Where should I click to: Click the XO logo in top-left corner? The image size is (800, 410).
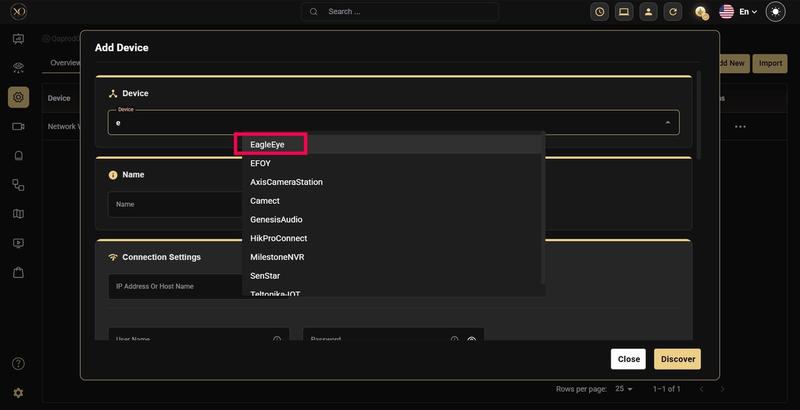tap(18, 11)
